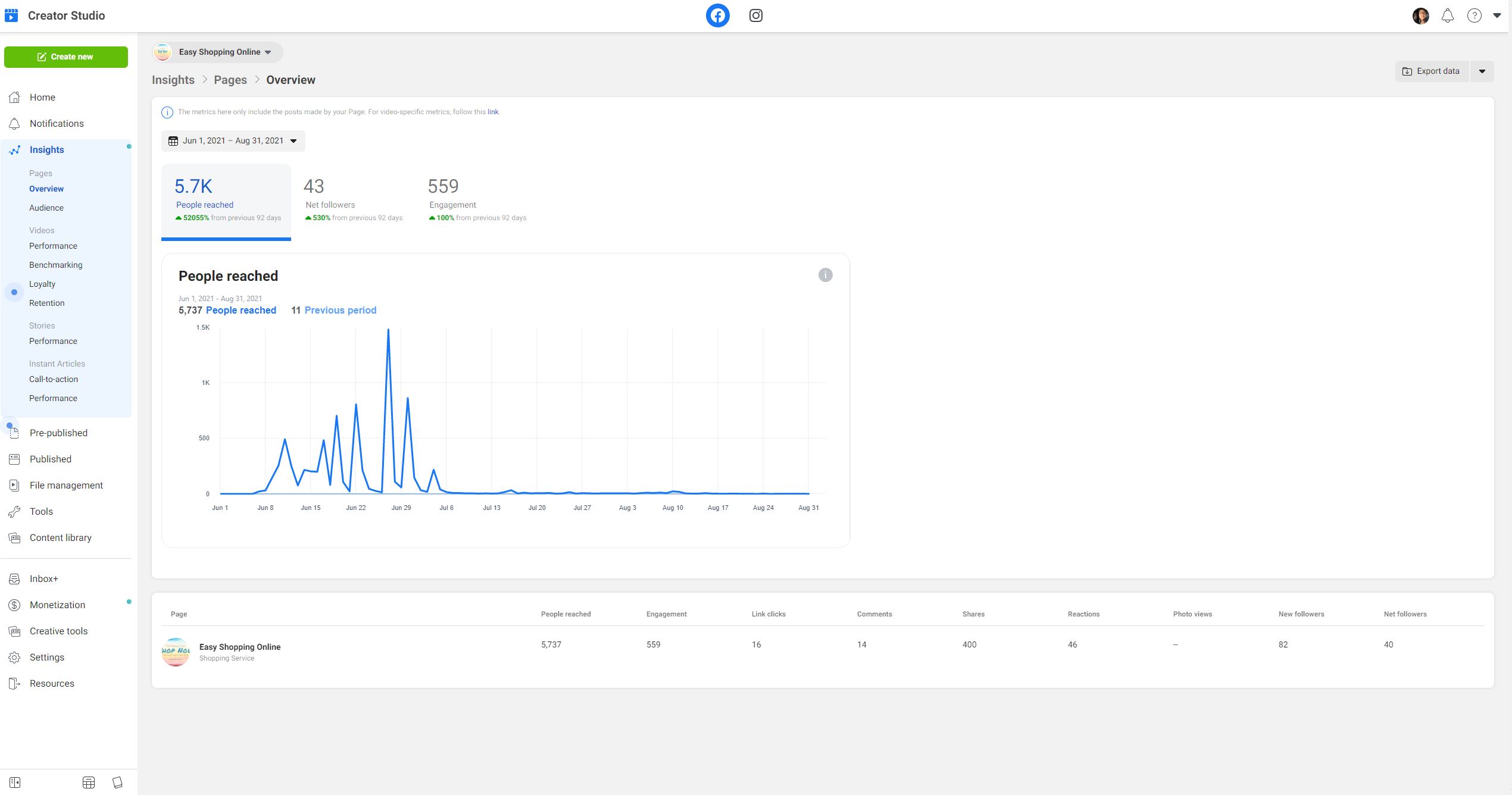The height and width of the screenshot is (795, 1512).
Task: Open the Easy Shopping Online page selector
Action: click(217, 52)
